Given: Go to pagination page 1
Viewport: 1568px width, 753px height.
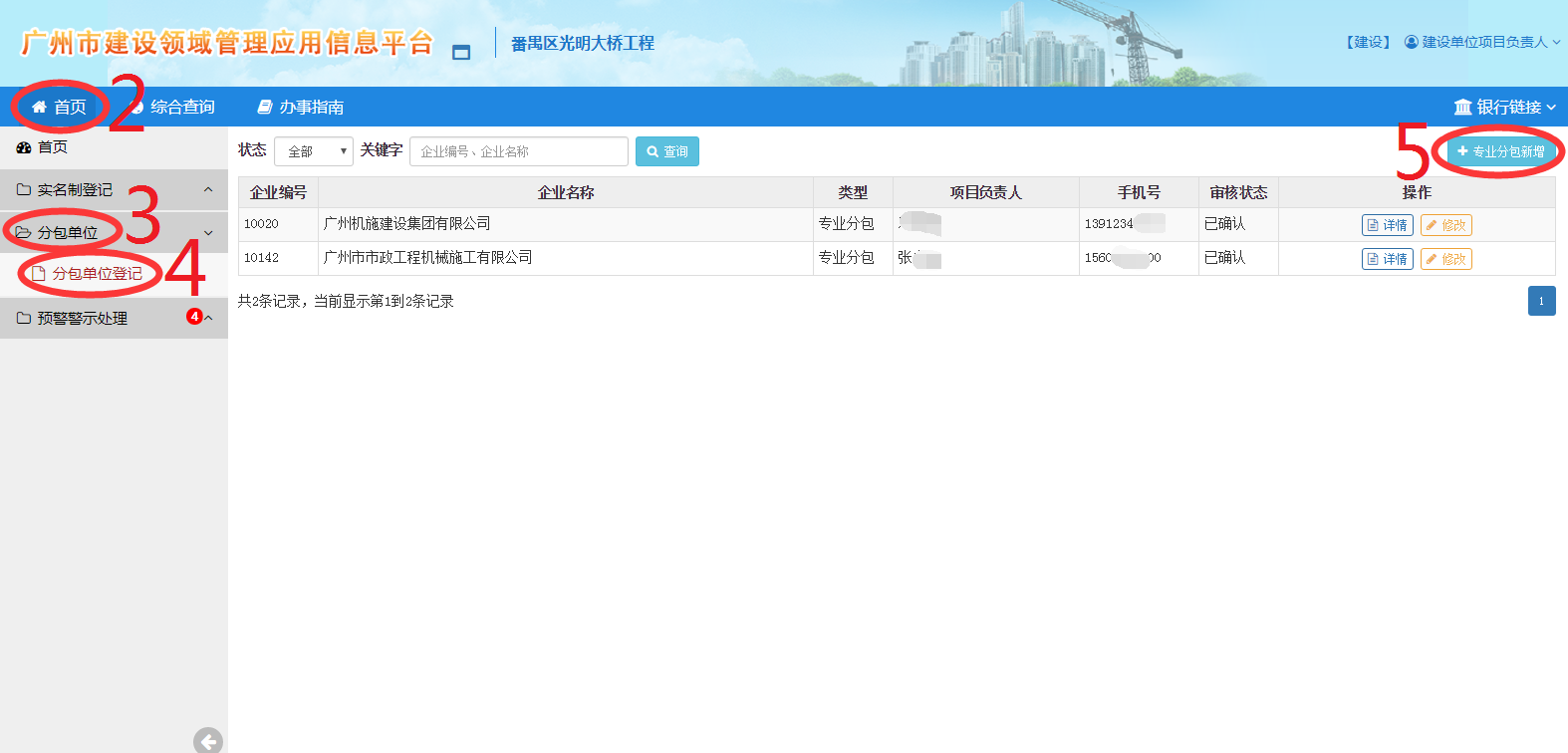Looking at the screenshot, I should tap(1542, 301).
